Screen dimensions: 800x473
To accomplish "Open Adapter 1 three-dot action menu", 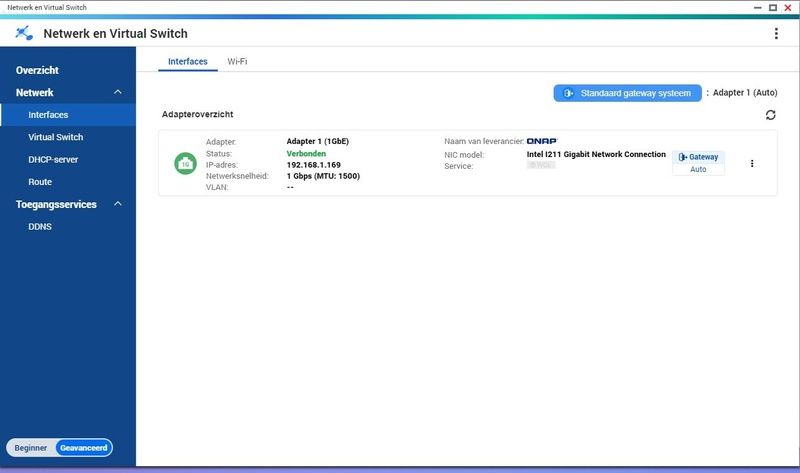I will point(752,163).
